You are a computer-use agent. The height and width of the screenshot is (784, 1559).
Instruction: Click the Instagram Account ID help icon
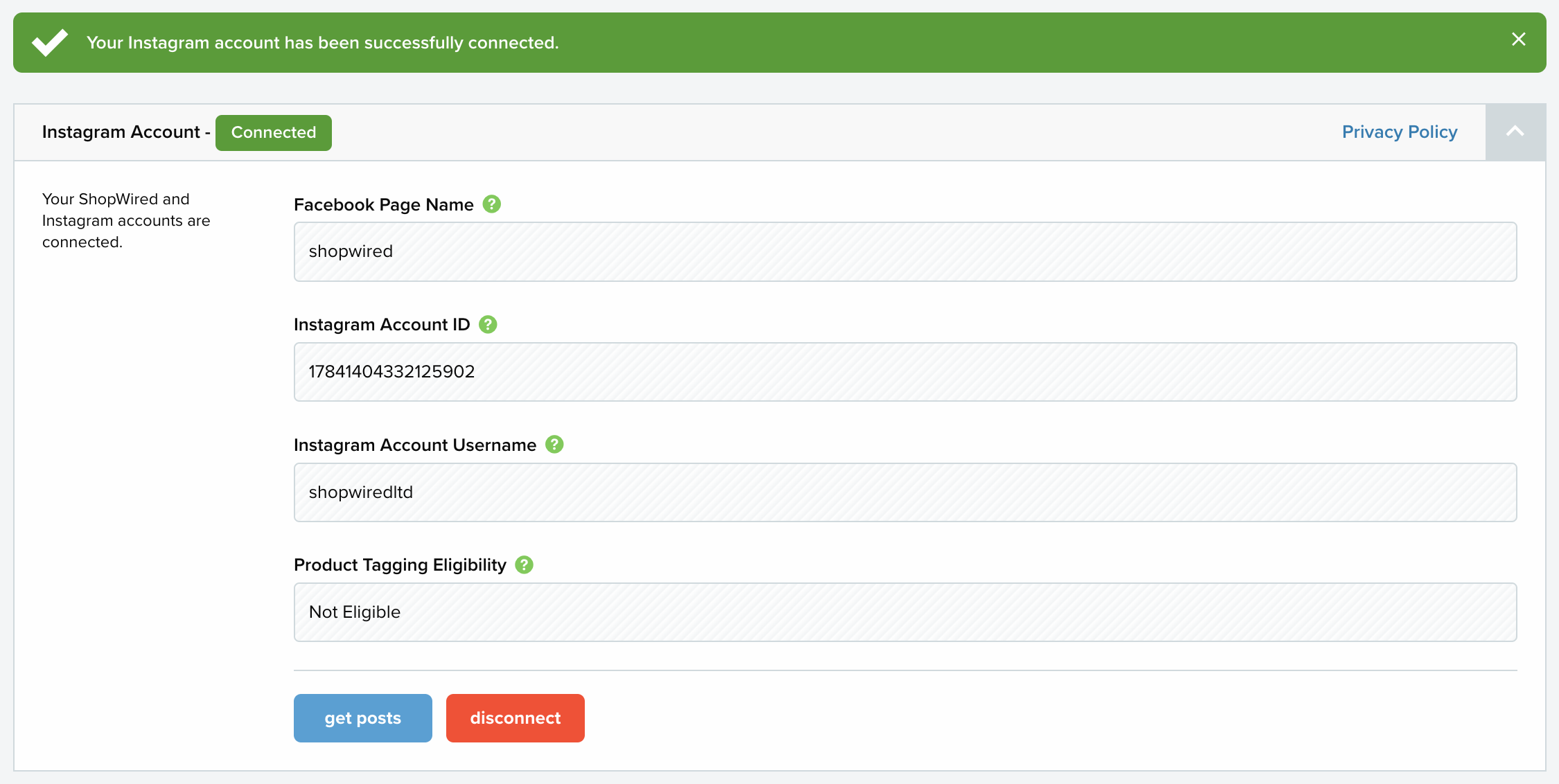[488, 324]
